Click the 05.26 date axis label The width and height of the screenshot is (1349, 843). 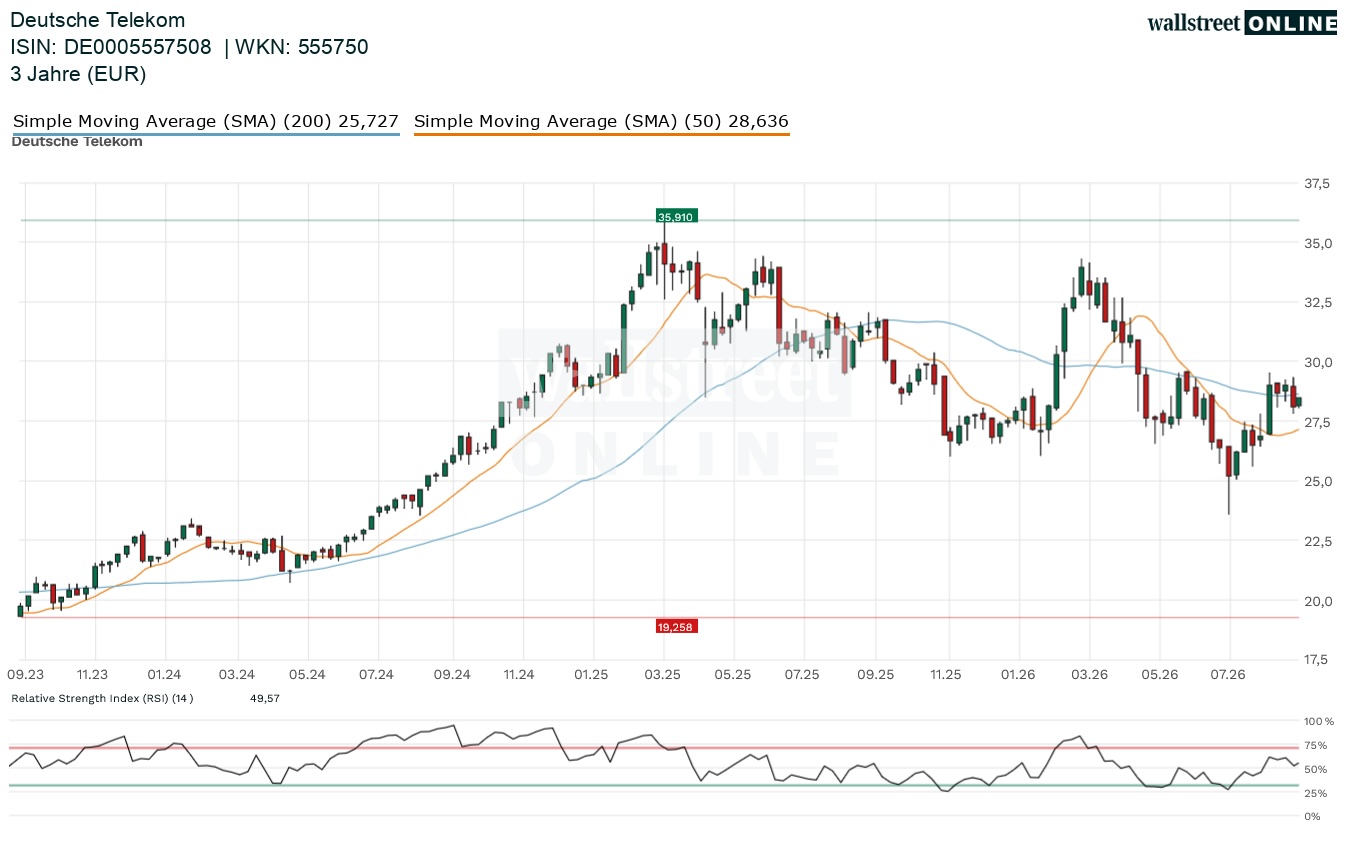1160,675
